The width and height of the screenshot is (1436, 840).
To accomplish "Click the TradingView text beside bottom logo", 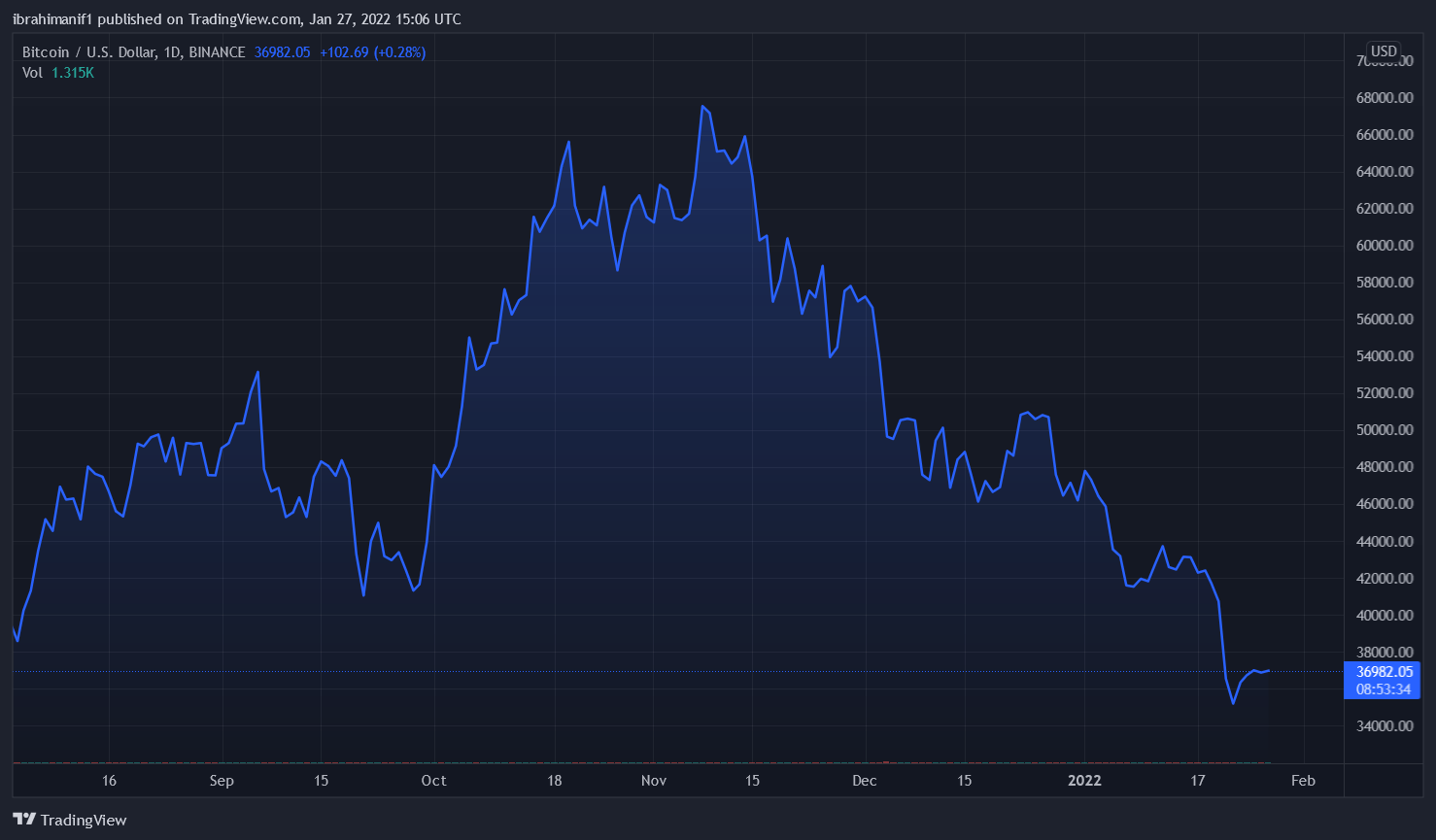I will (x=84, y=821).
